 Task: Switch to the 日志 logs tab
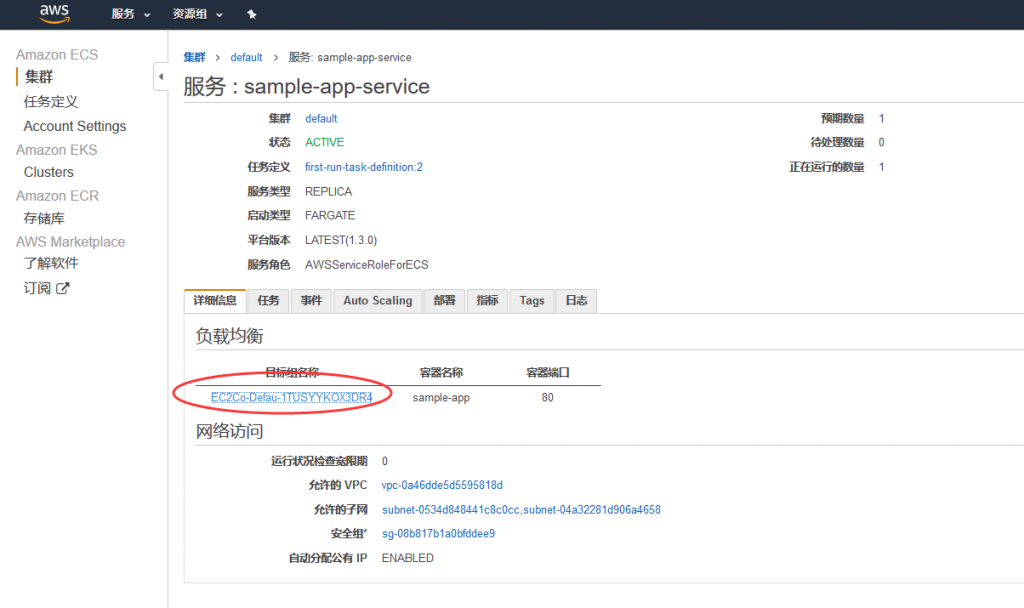coord(576,301)
